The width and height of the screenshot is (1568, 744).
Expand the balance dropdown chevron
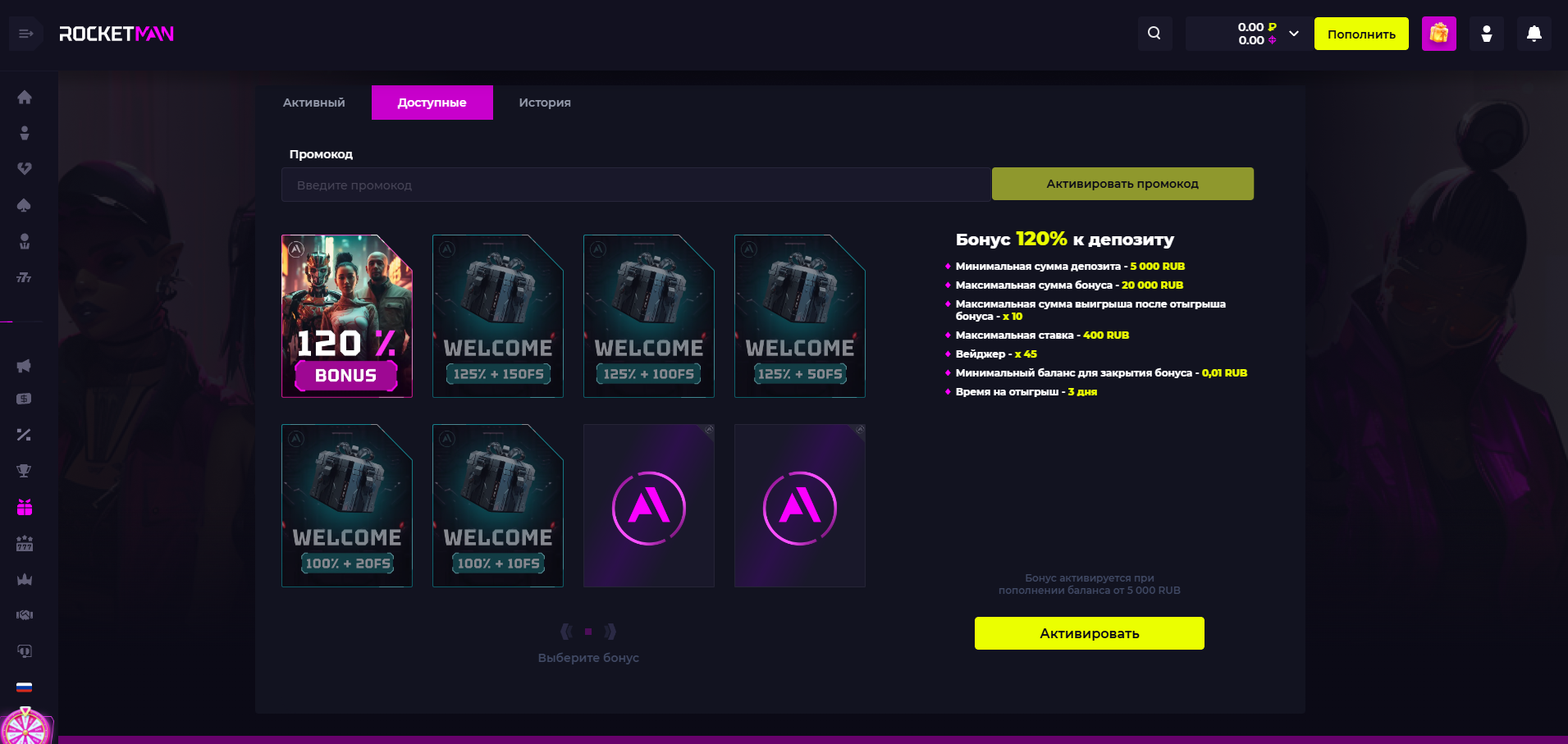pyautogui.click(x=1294, y=34)
